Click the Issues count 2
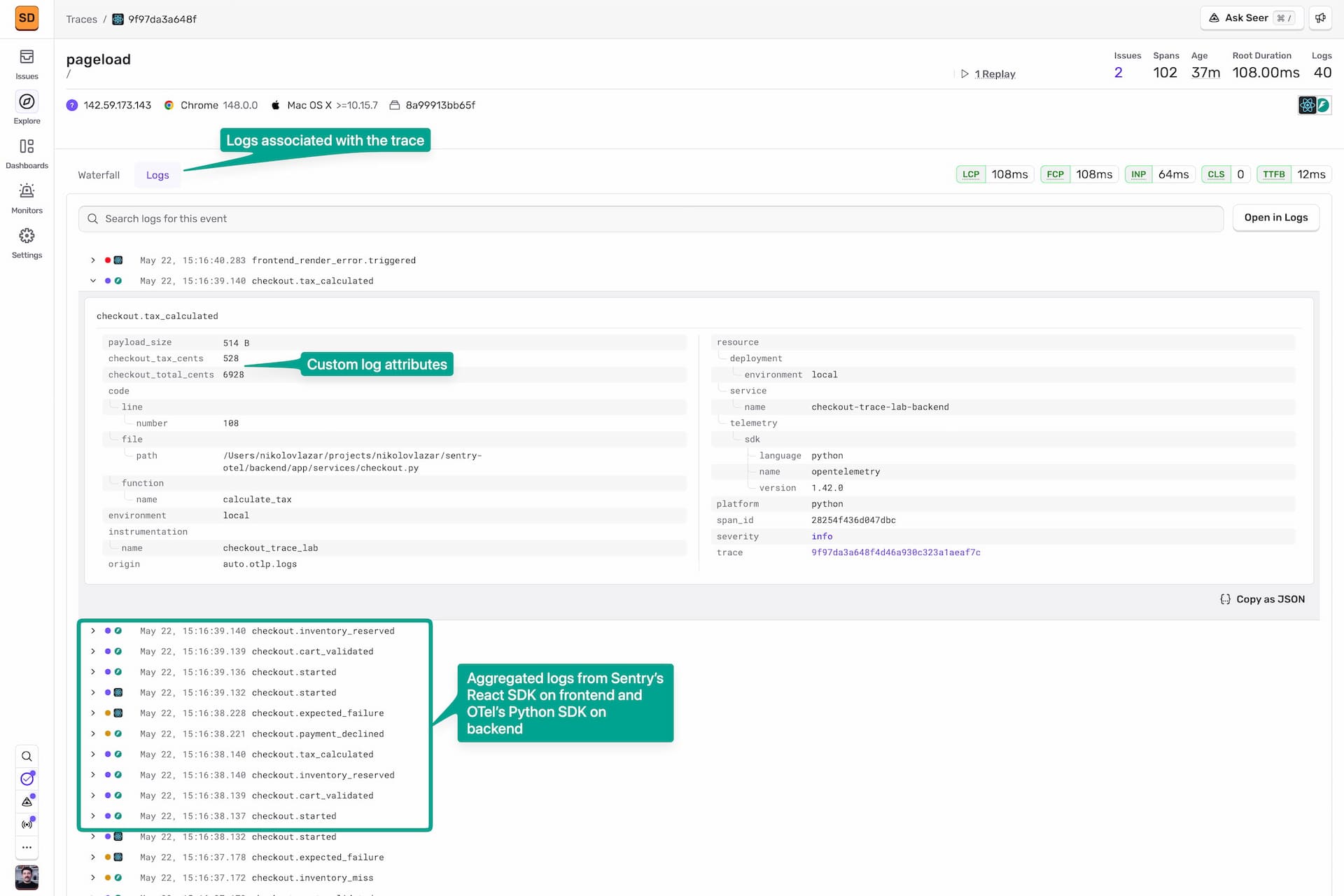This screenshot has width=1344, height=896. tap(1118, 72)
